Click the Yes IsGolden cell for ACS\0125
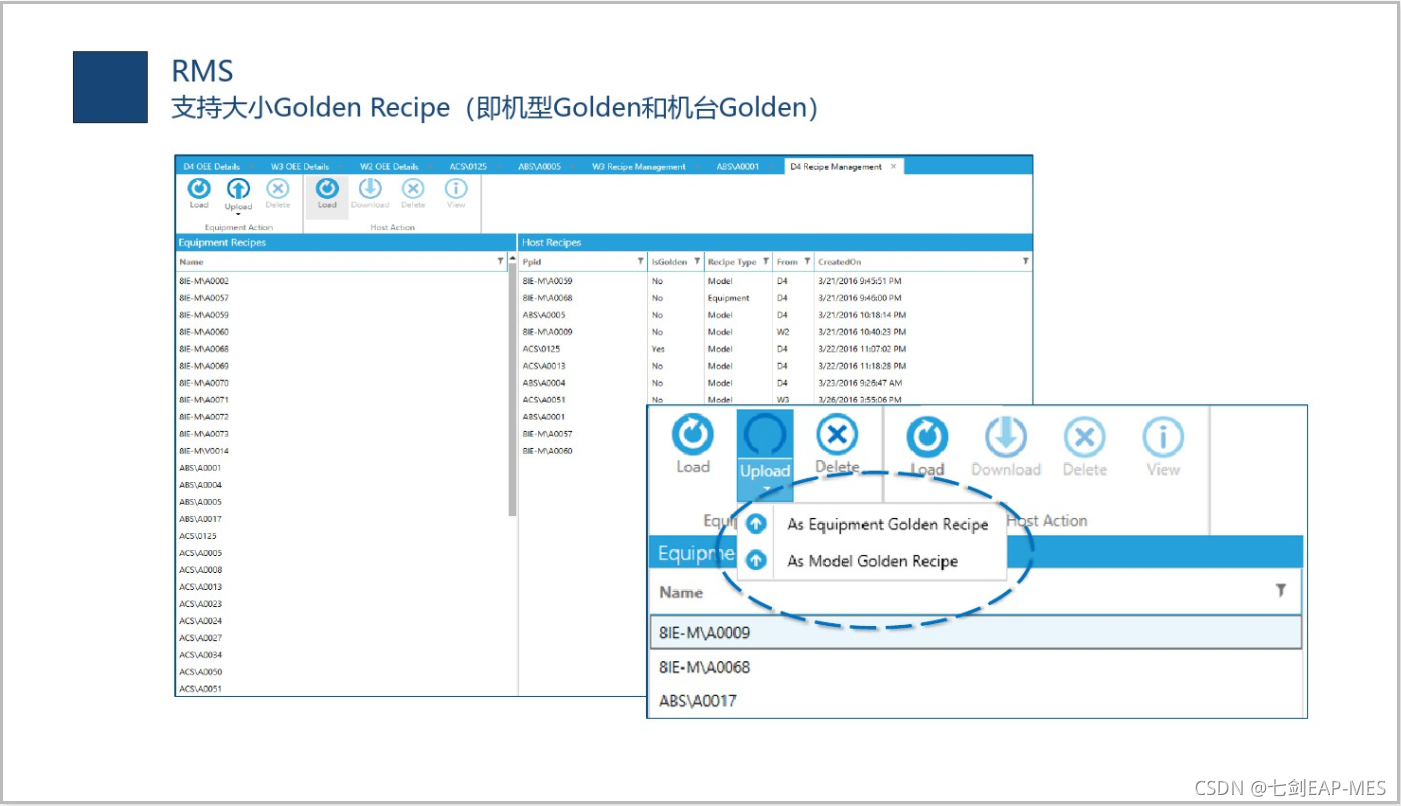Screen dimensions: 1401x806 point(658,349)
